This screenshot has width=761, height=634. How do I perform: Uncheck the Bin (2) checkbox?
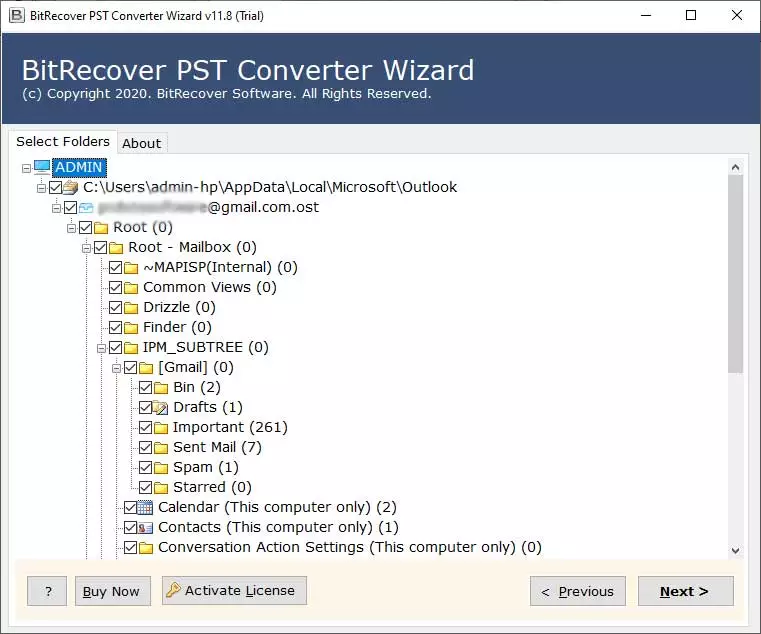point(146,387)
